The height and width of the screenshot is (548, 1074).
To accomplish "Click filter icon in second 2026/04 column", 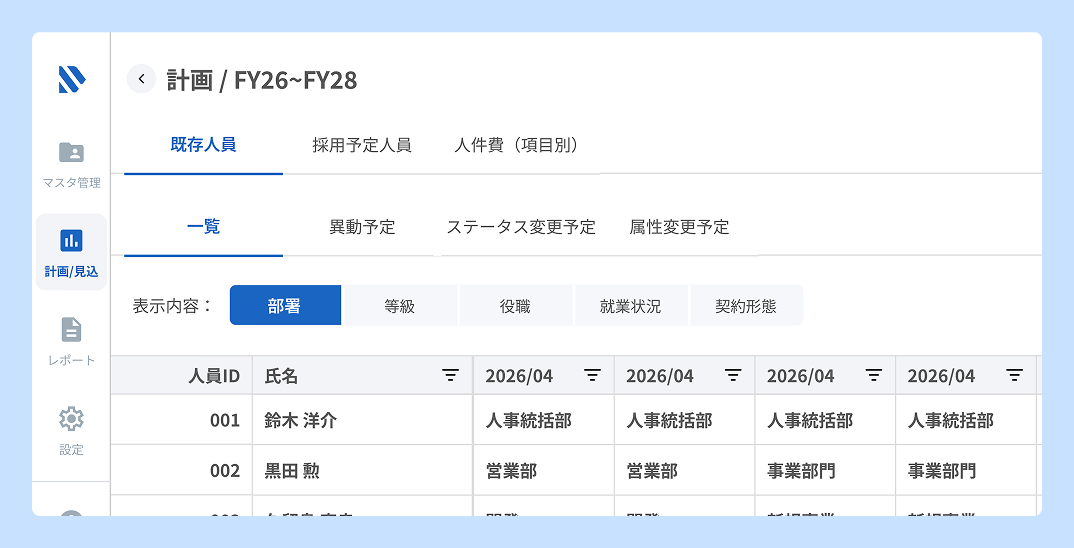I will tap(734, 375).
